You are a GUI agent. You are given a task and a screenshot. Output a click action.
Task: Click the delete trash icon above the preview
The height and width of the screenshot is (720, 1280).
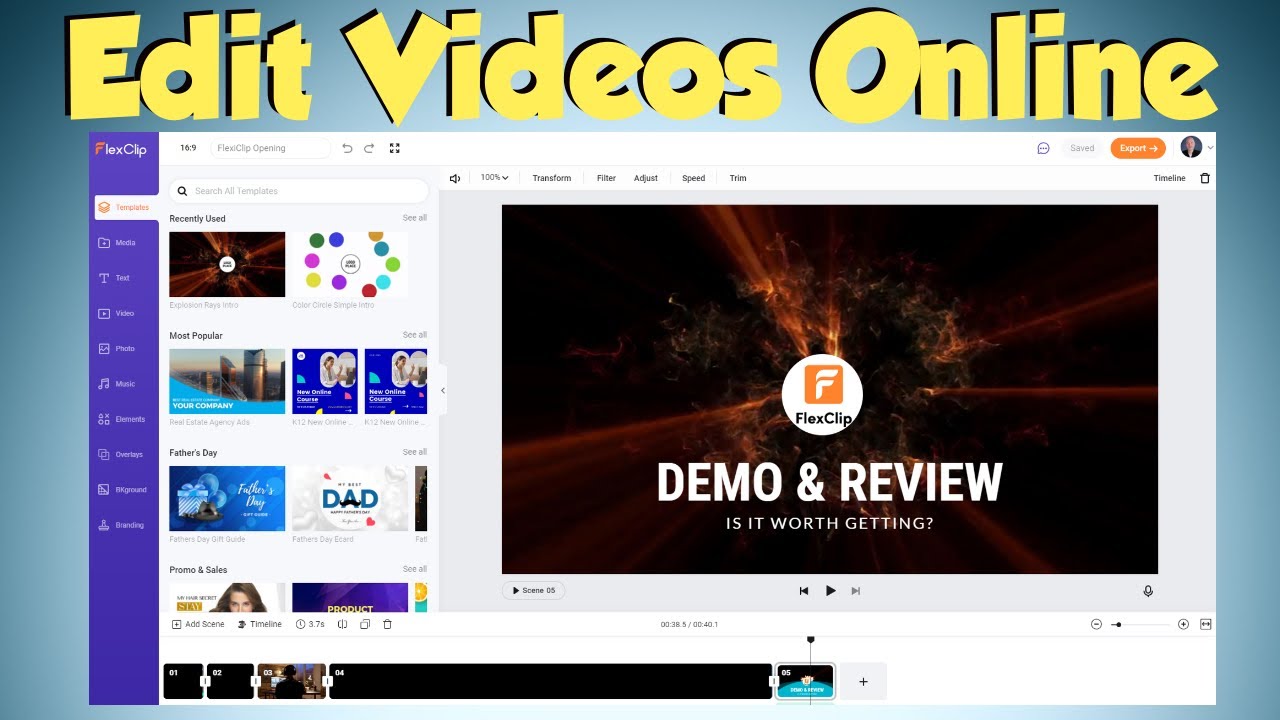(x=1205, y=177)
